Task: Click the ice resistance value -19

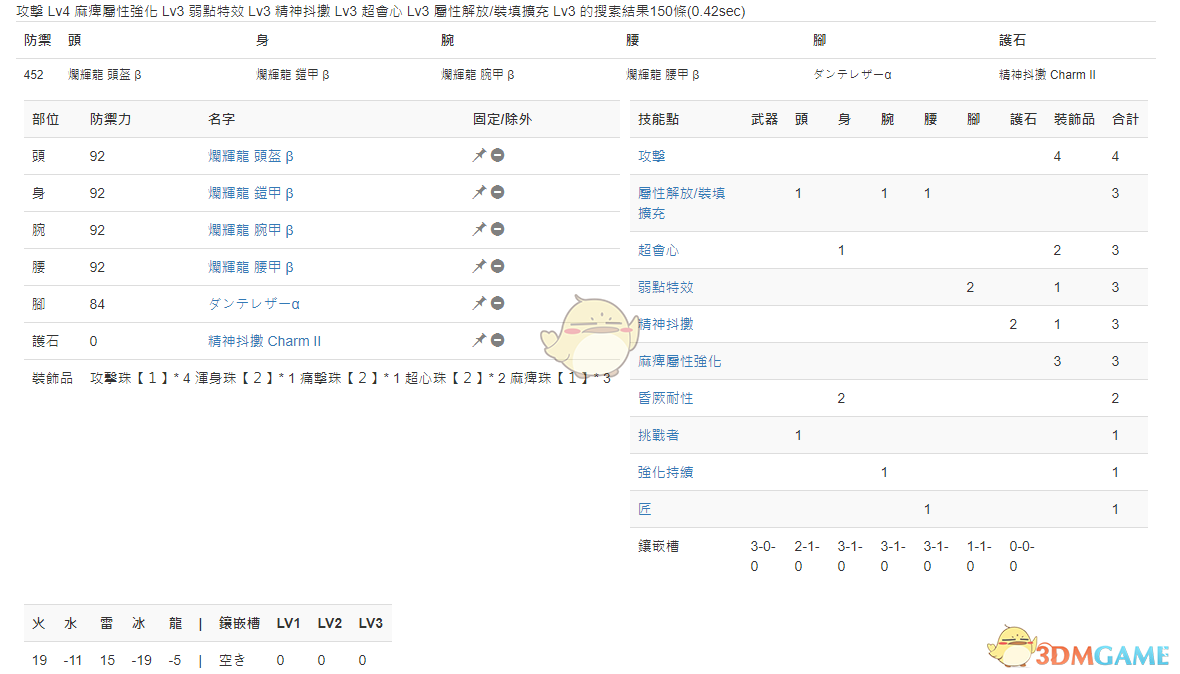Action: tap(141, 660)
